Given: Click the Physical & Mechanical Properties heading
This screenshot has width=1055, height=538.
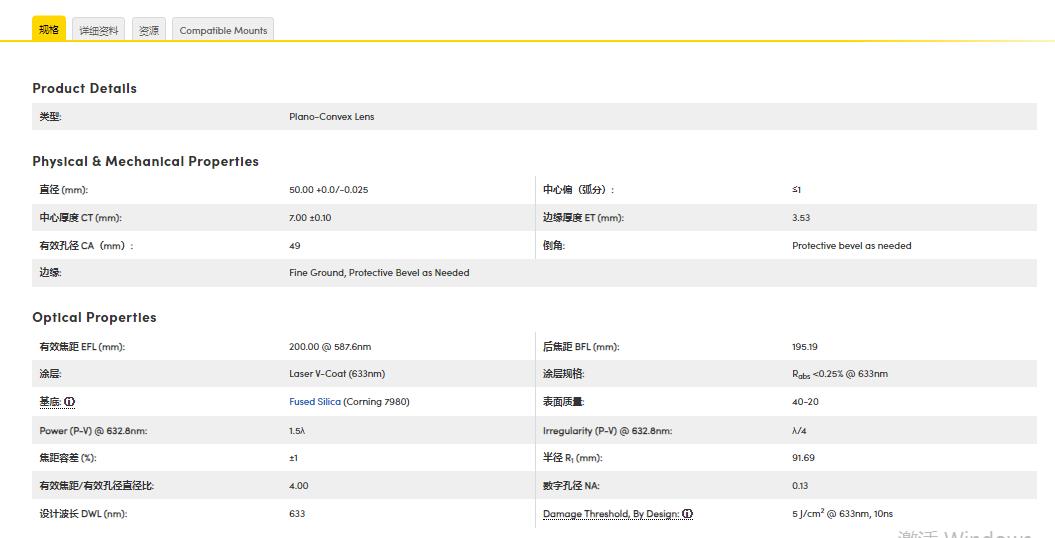Looking at the screenshot, I should tap(145, 161).
